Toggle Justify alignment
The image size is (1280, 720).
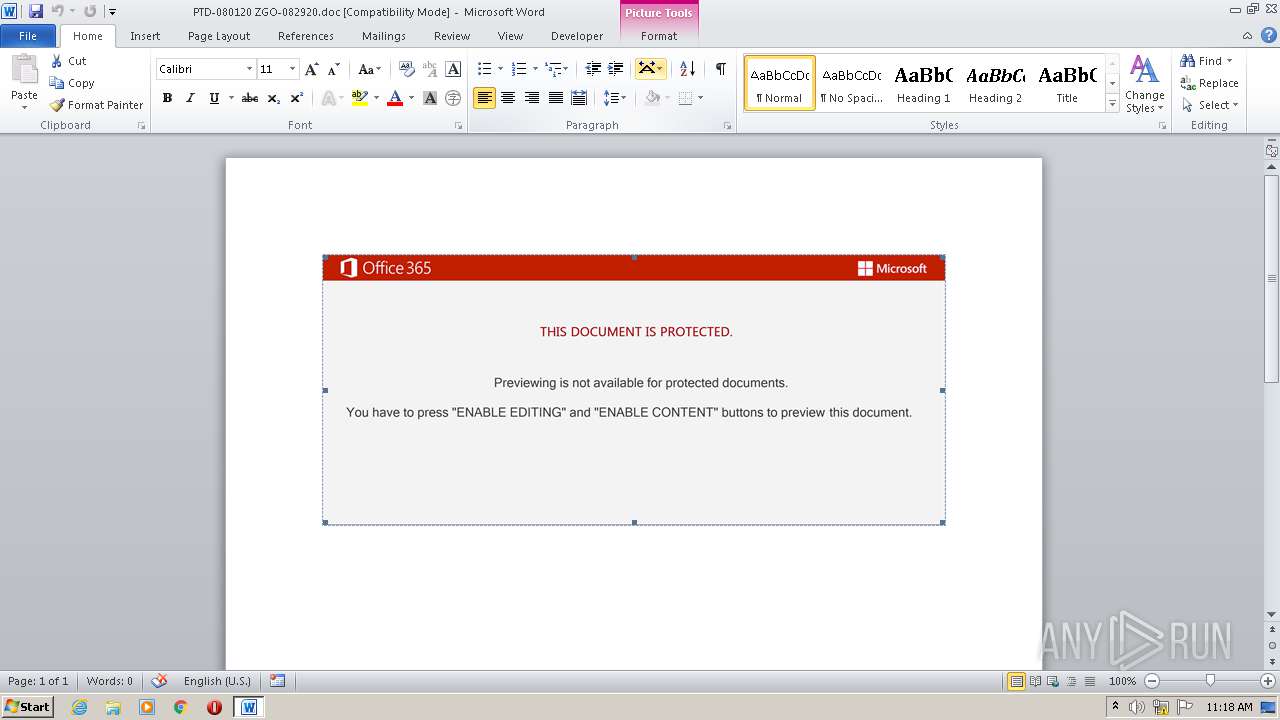coord(555,98)
